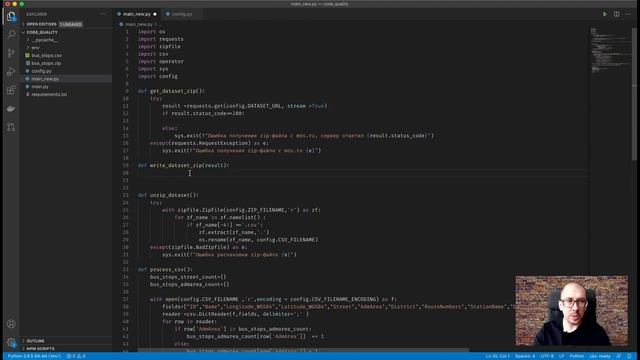Click the def process_csv() line

[165, 269]
